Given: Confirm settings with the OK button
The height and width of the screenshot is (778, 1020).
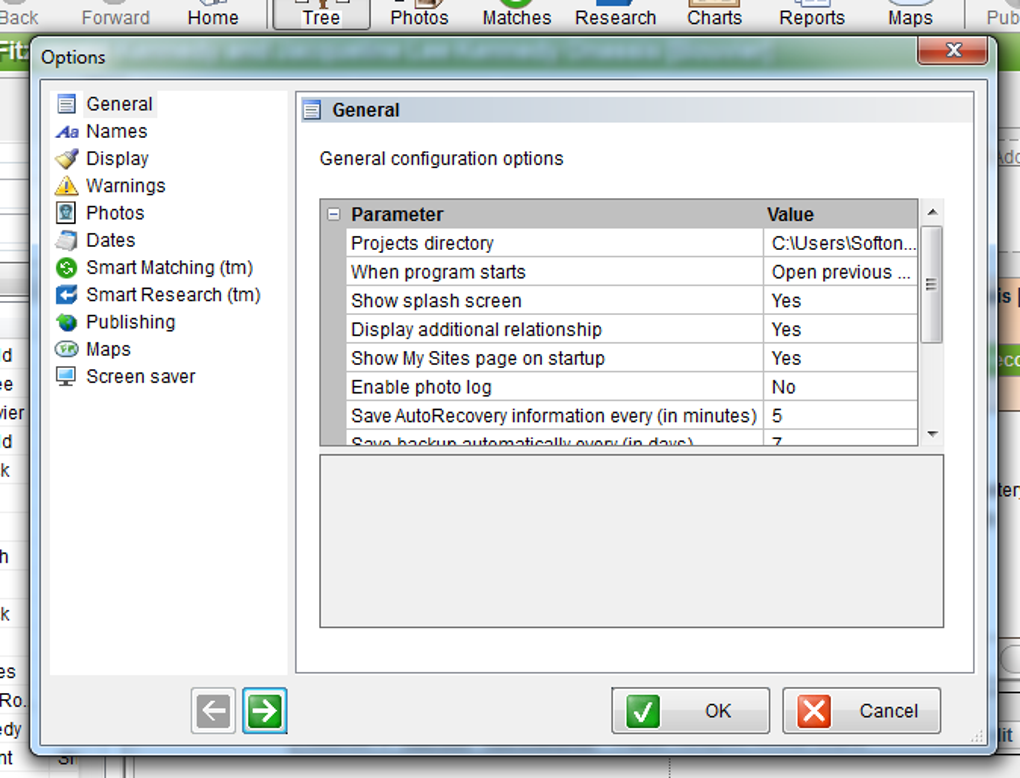Looking at the screenshot, I should point(690,710).
